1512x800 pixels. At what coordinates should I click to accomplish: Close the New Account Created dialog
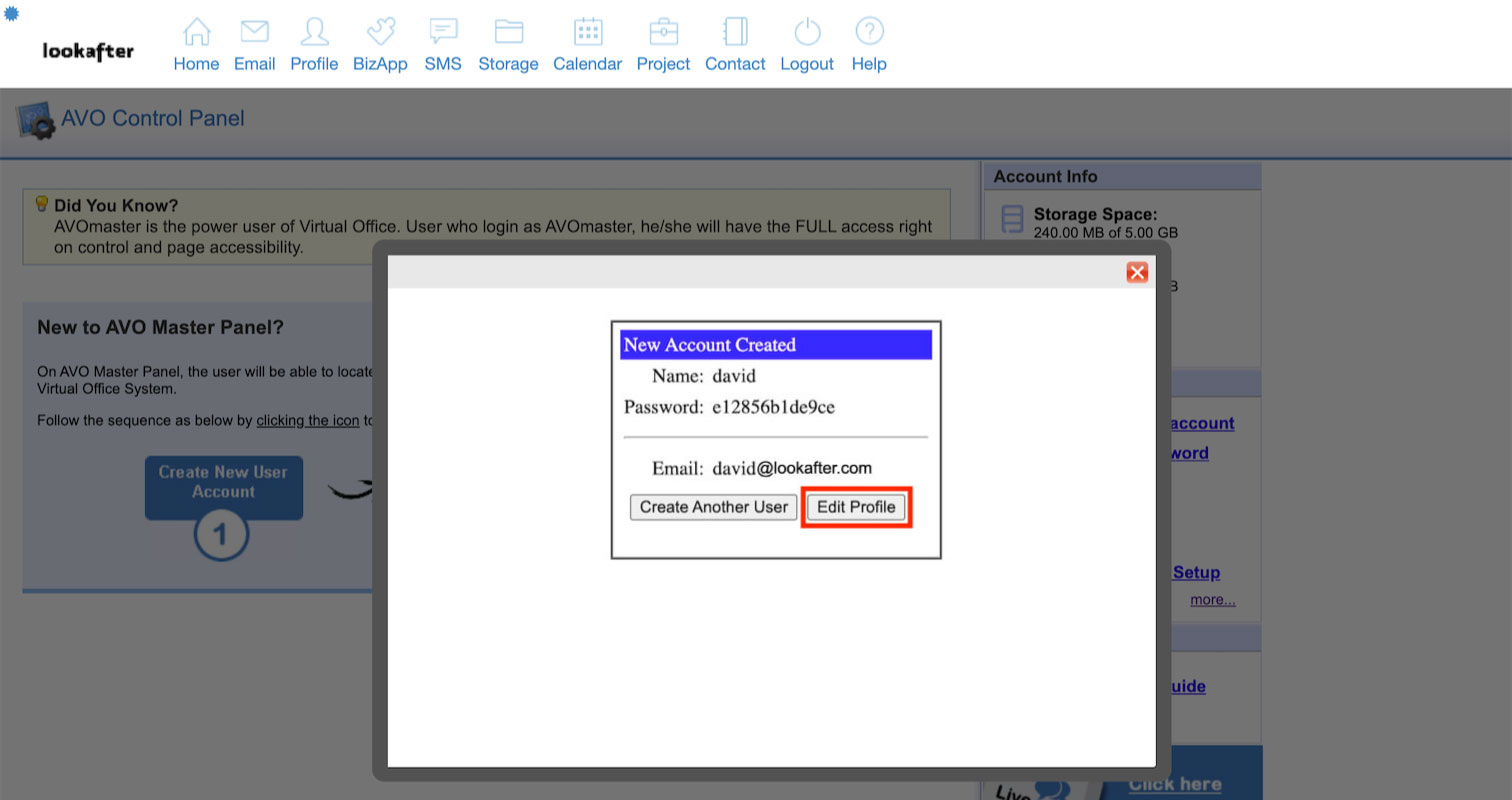pos(1136,272)
